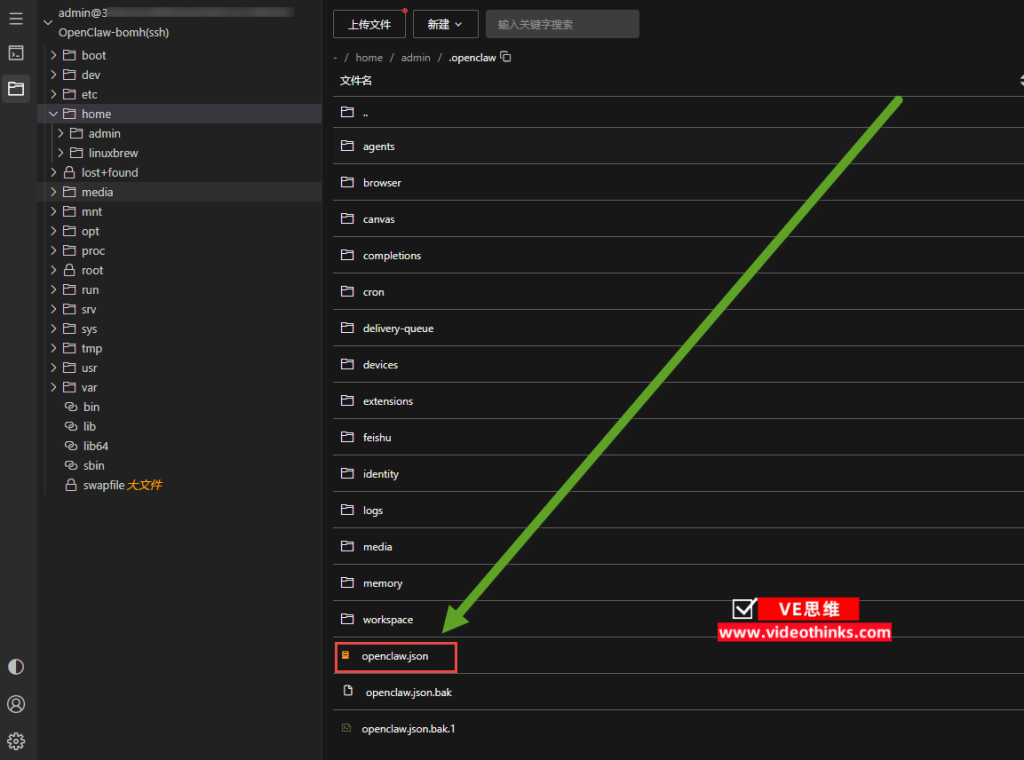The width and height of the screenshot is (1024, 760).
Task: Select the file manager sidebar icon
Action: [x=16, y=88]
